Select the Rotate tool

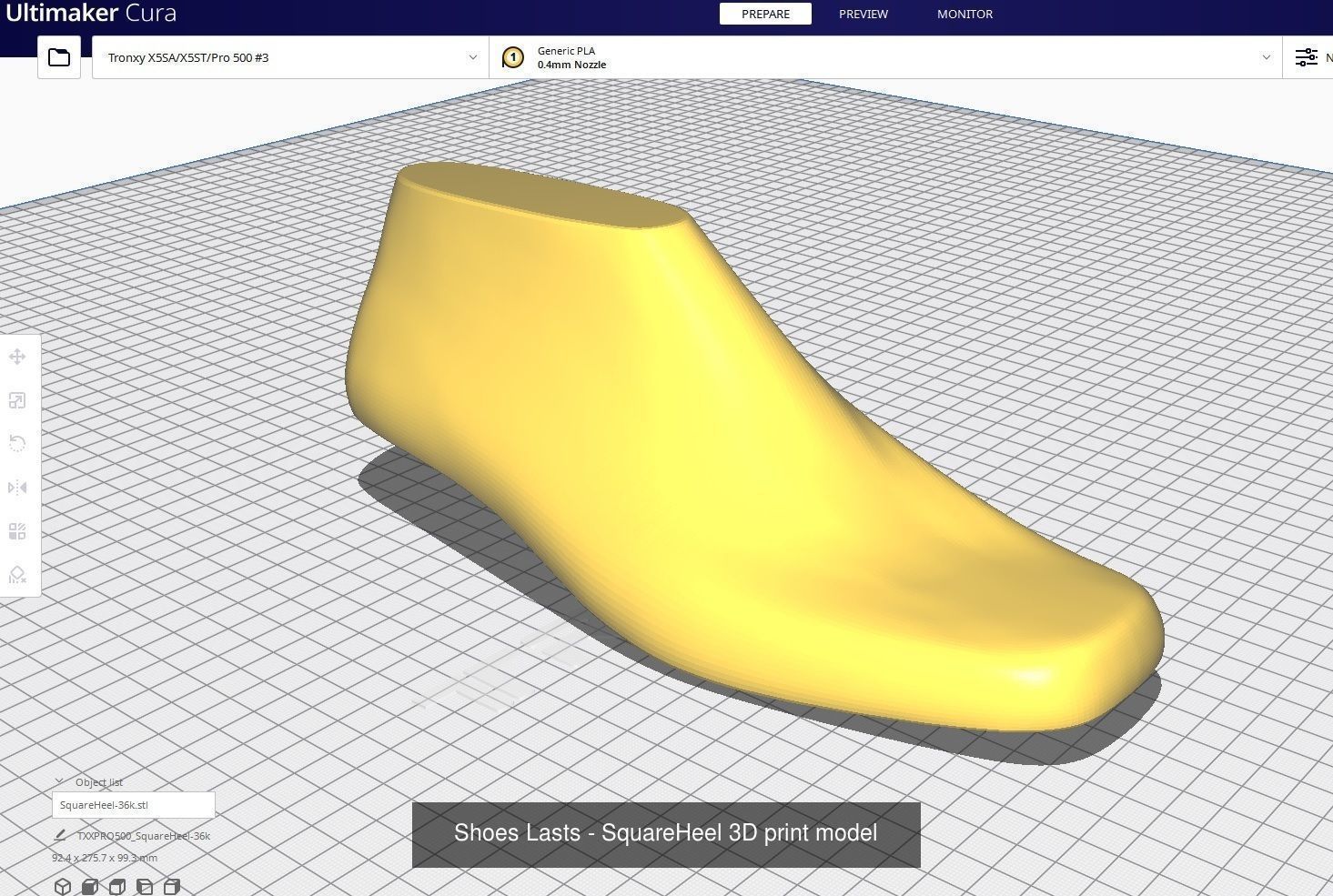coord(16,443)
